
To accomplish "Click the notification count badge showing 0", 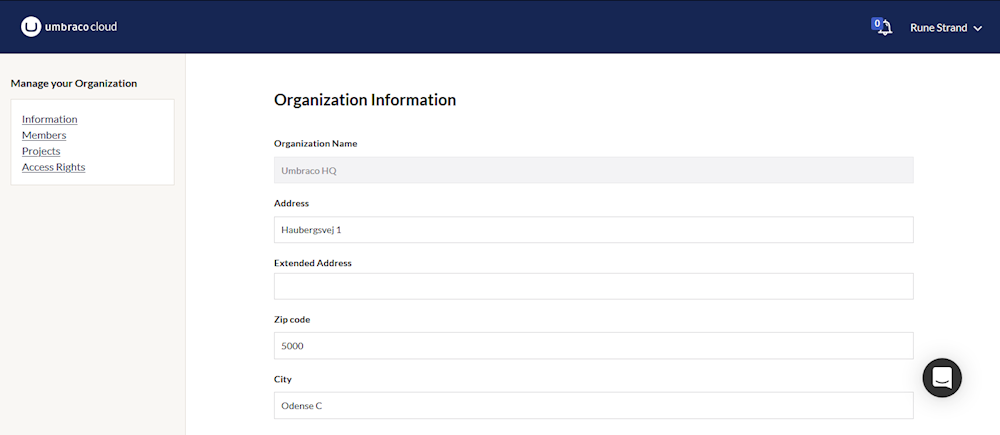I will (877, 23).
